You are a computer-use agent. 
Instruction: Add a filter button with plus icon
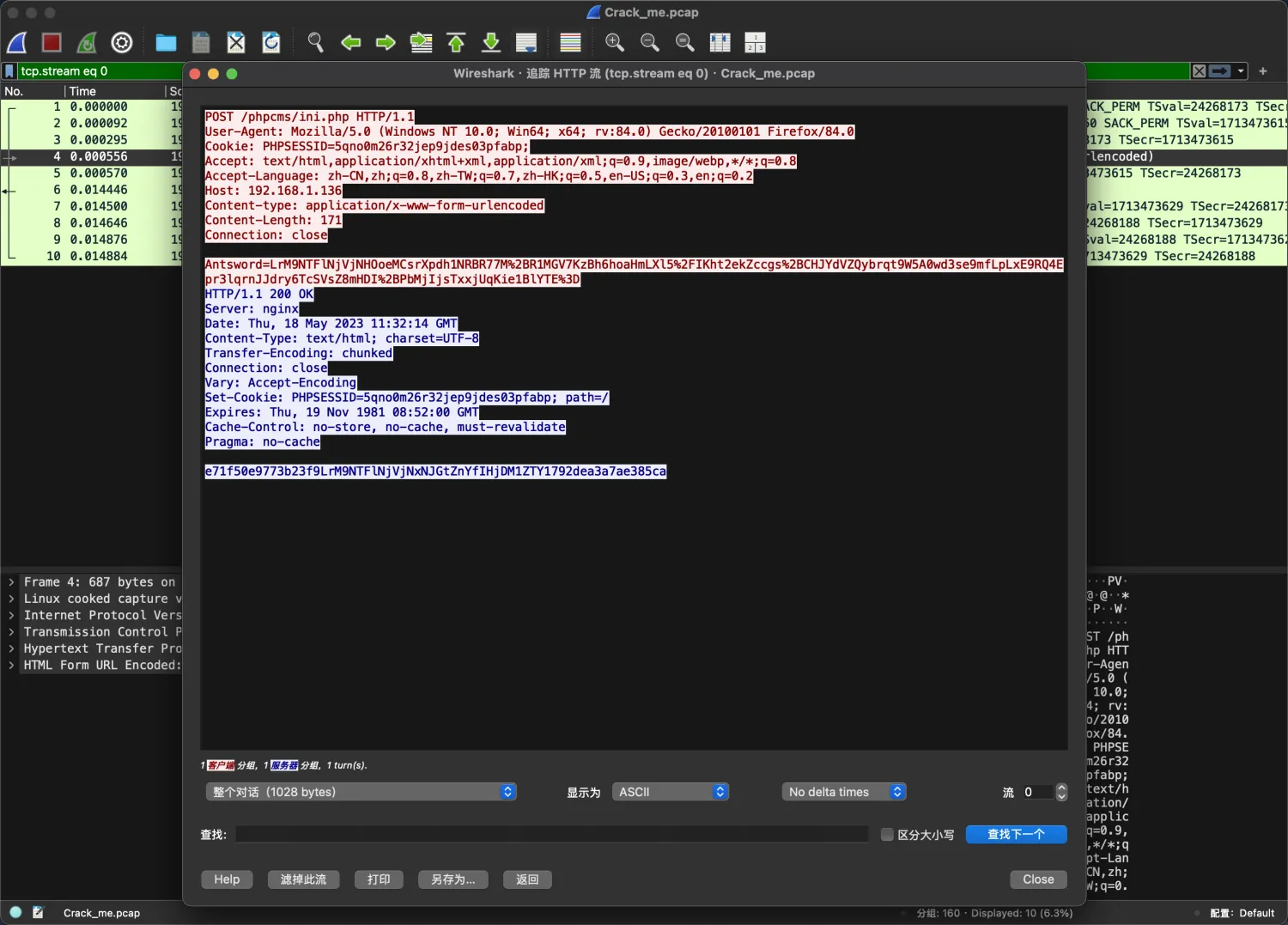click(1263, 71)
